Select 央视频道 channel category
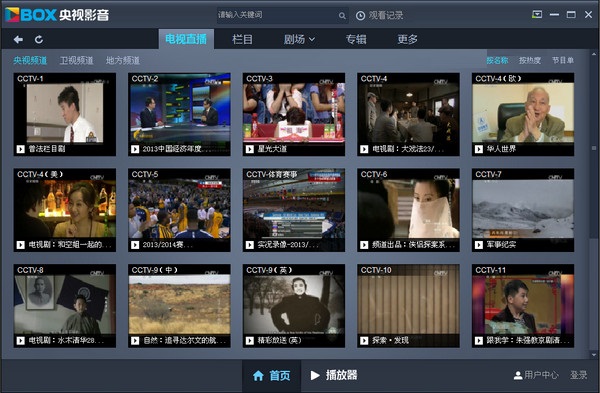 (x=30, y=60)
